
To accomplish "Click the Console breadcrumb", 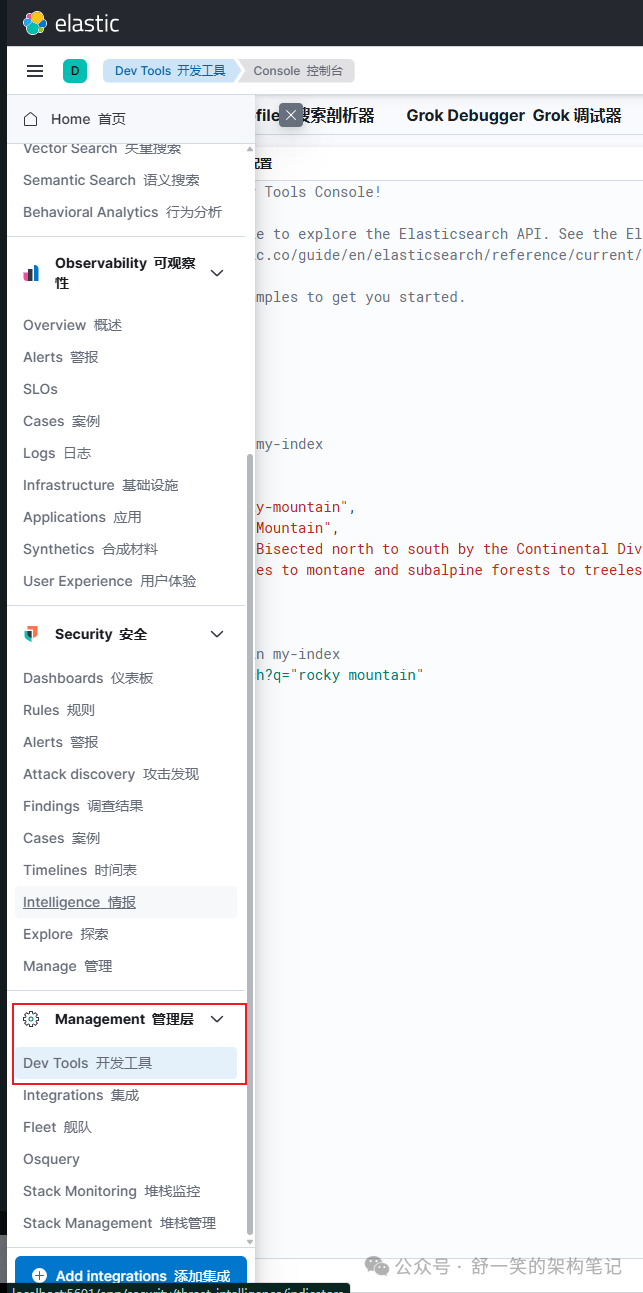I will [x=299, y=71].
